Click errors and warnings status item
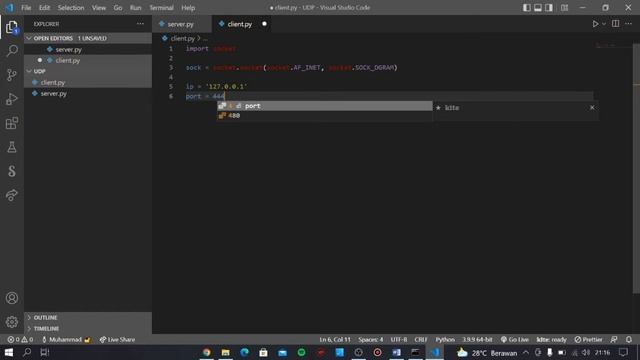This screenshot has width=640, height=360. [x=20, y=340]
